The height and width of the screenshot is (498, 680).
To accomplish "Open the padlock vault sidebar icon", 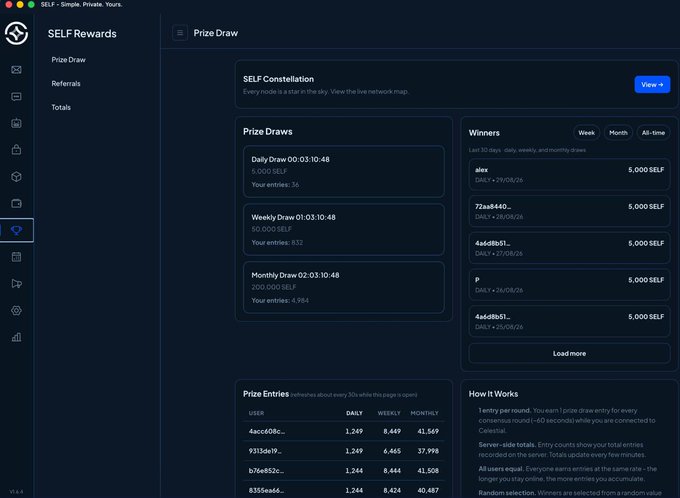I will (x=16, y=150).
